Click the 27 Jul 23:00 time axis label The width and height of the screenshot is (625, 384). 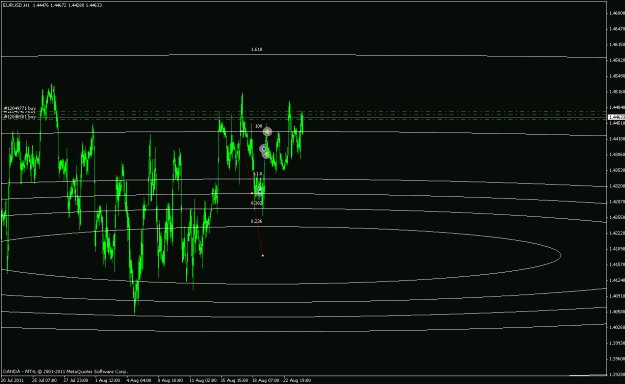76,380
